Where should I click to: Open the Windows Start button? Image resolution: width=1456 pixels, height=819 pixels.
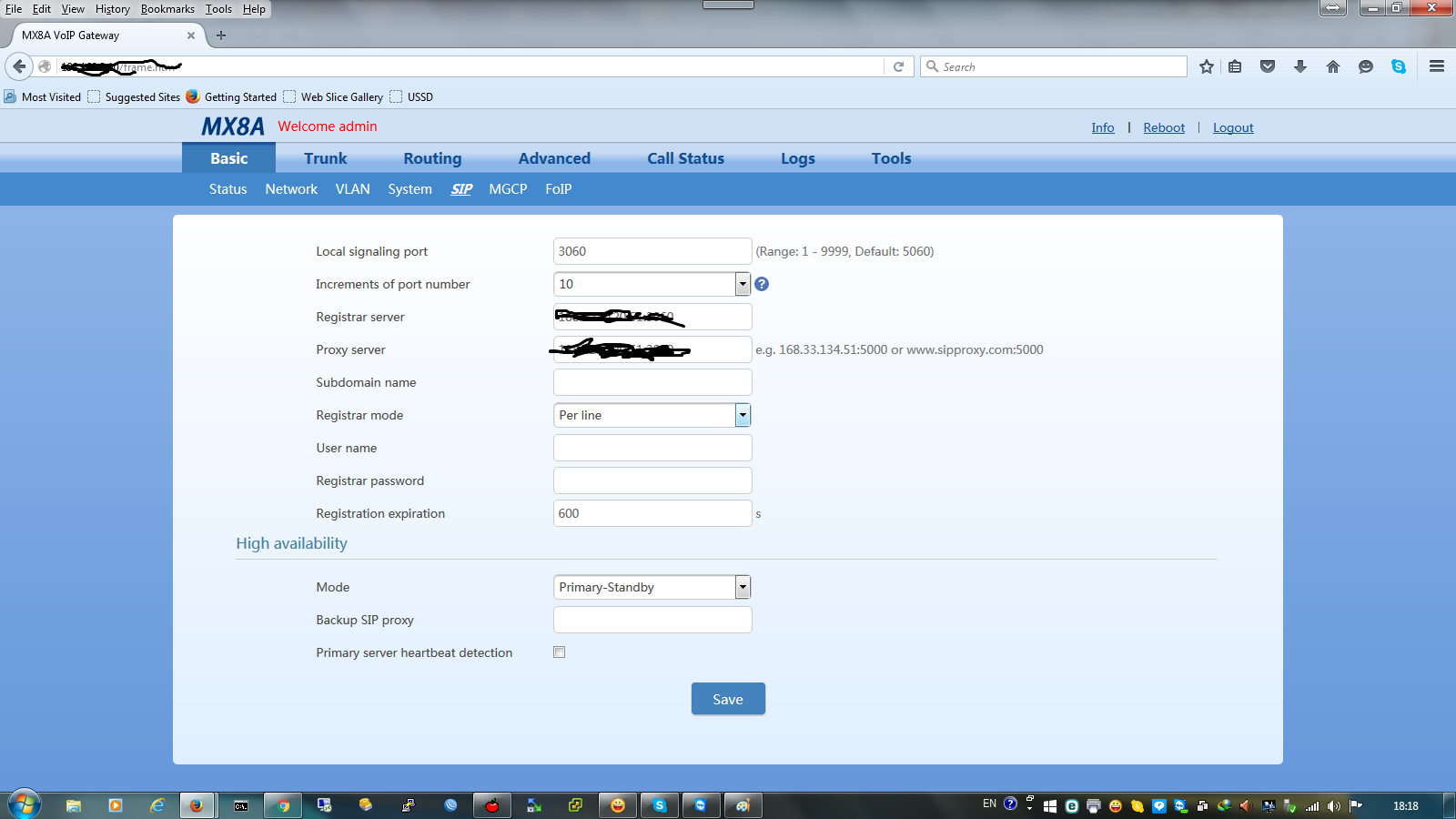pos(25,804)
